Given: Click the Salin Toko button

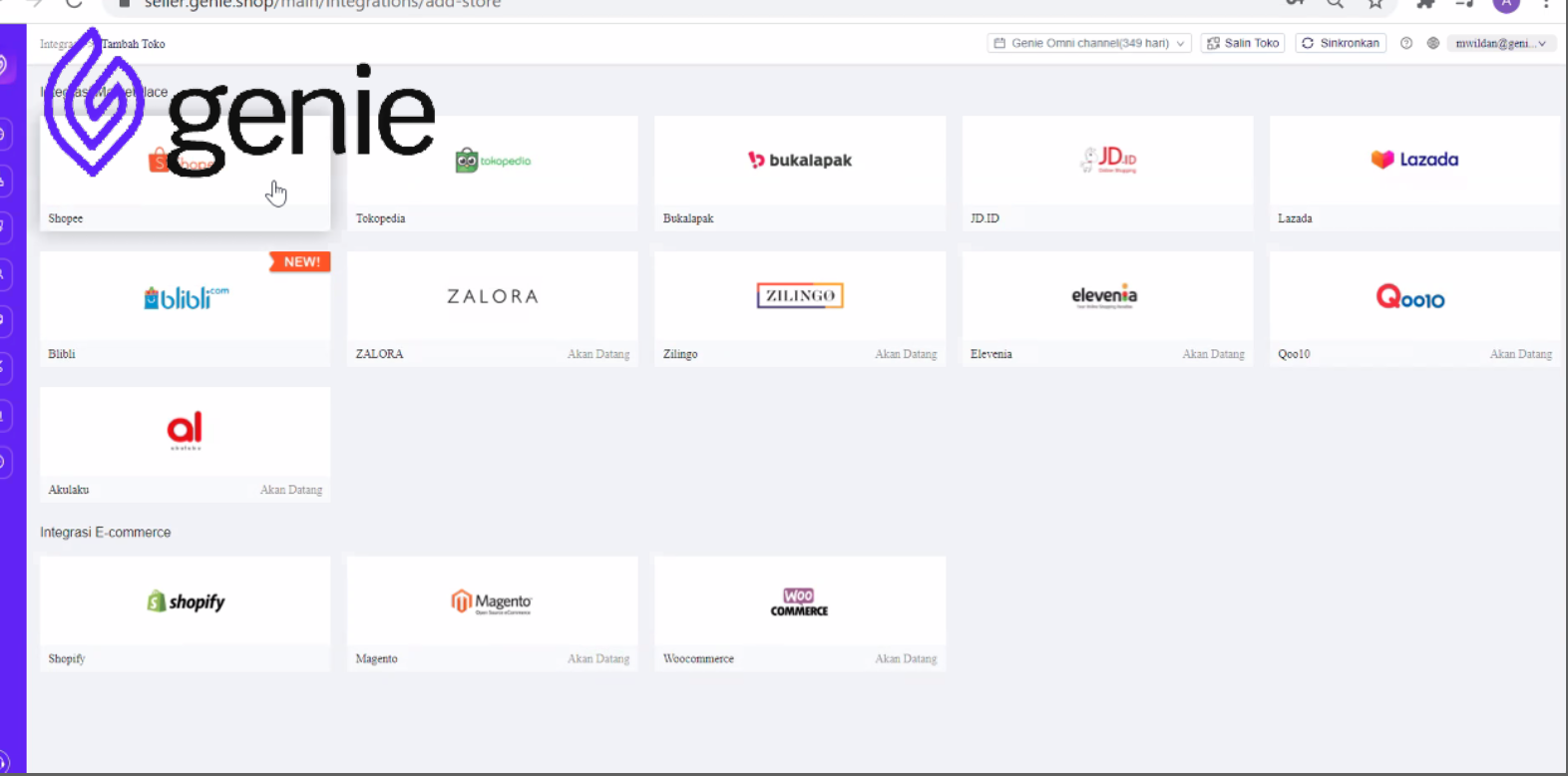Looking at the screenshot, I should click(x=1243, y=43).
